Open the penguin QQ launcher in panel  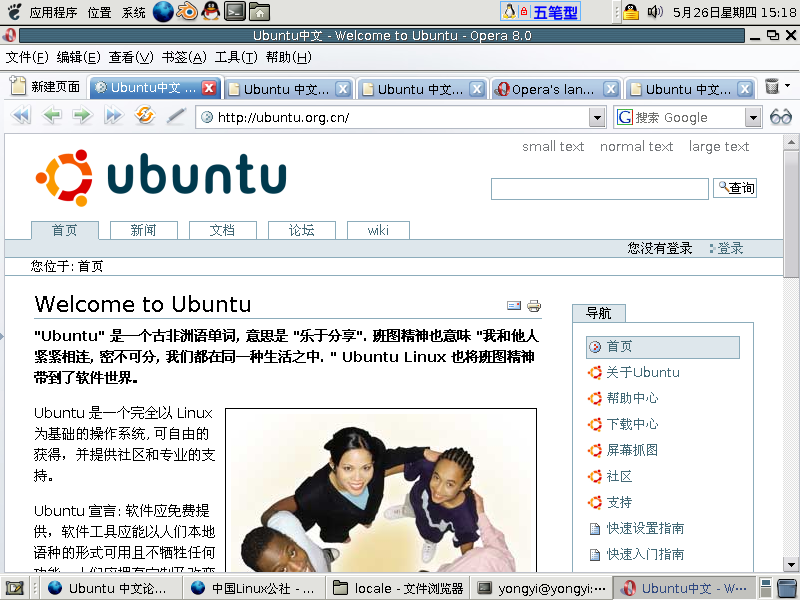point(210,11)
